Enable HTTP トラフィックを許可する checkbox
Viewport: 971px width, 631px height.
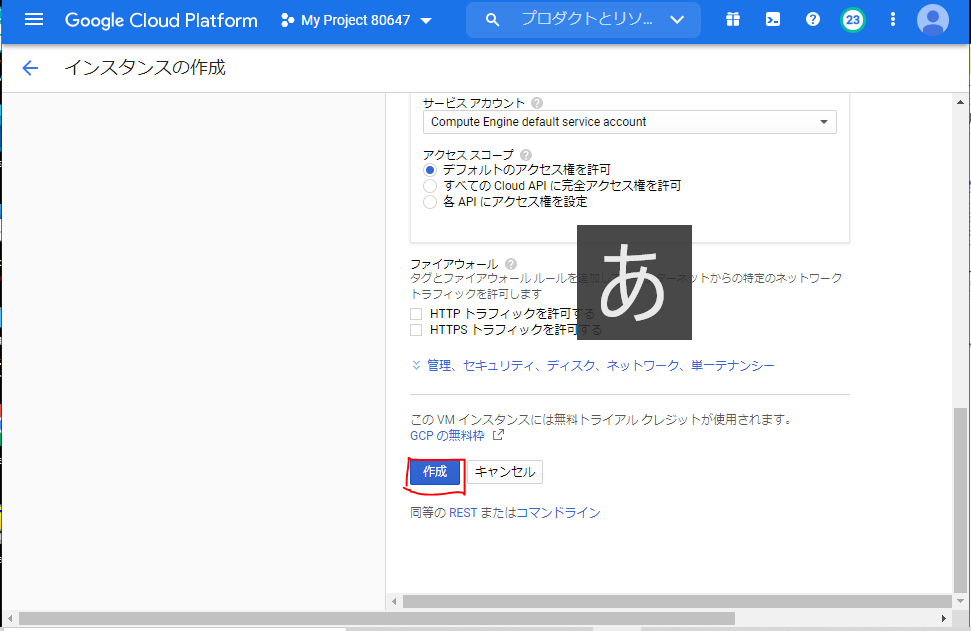click(x=416, y=313)
